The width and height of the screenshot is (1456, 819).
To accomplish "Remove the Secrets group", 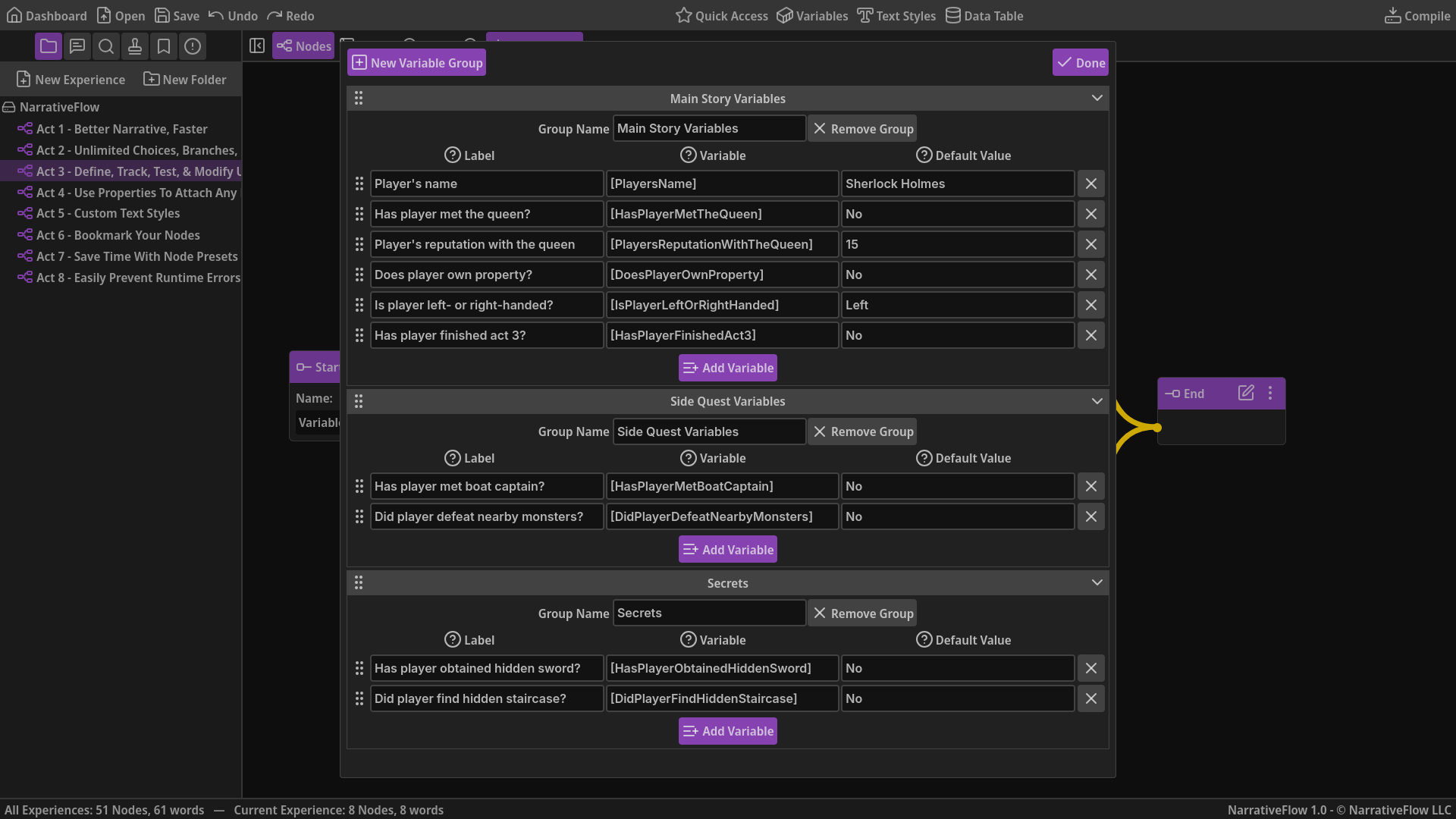I will pos(862,613).
